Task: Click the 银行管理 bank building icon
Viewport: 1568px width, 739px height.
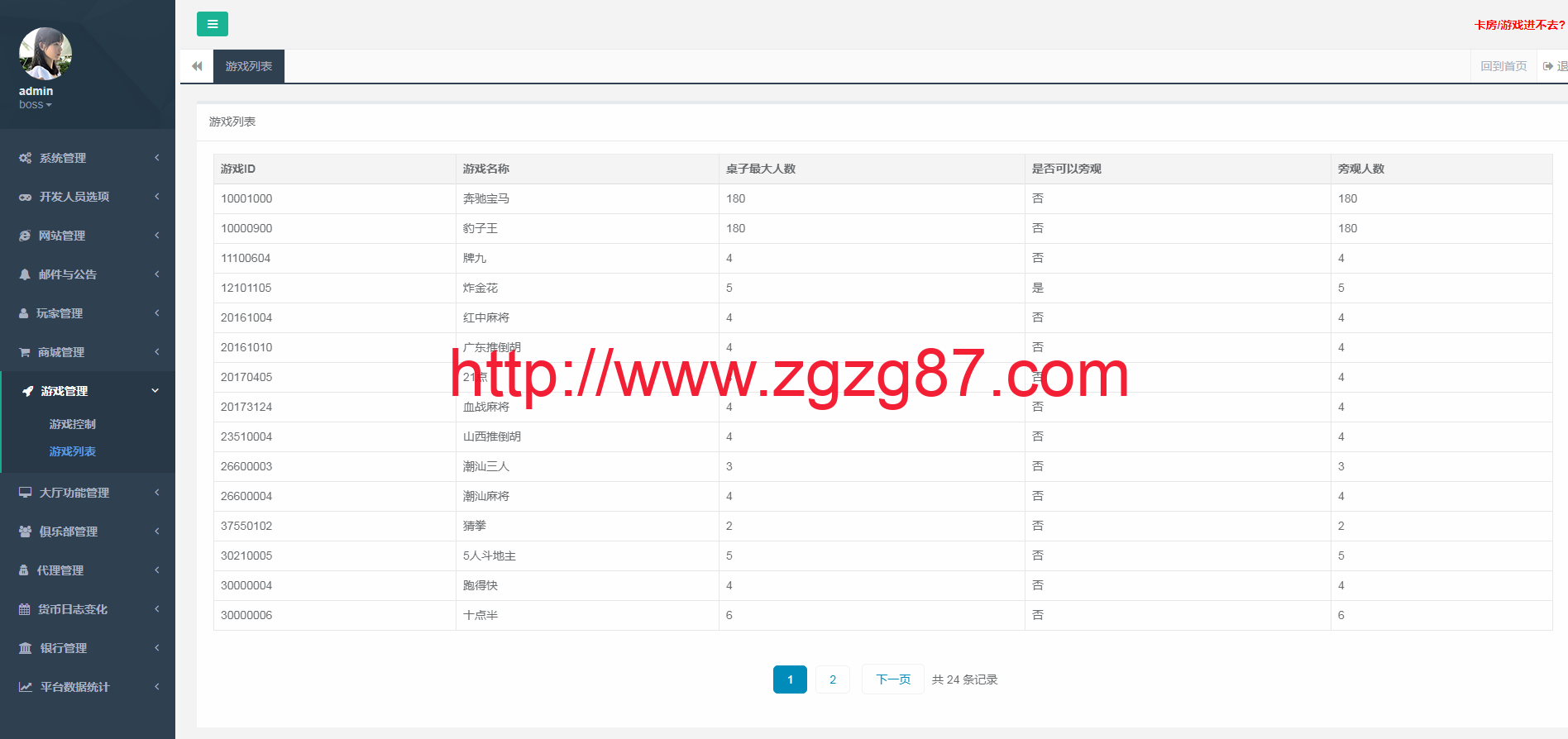Action: click(26, 648)
